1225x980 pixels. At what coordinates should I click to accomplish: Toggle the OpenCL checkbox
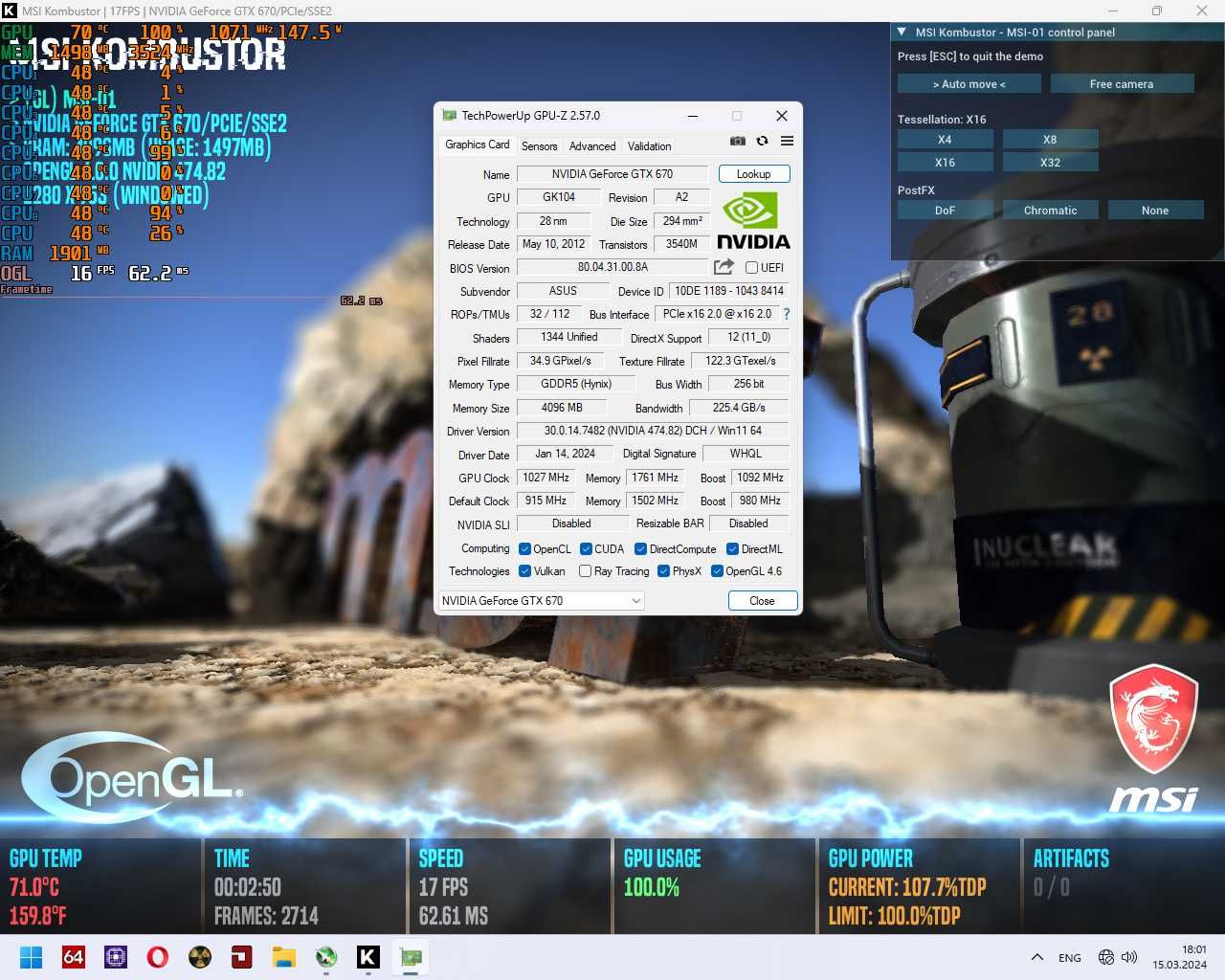pyautogui.click(x=524, y=549)
